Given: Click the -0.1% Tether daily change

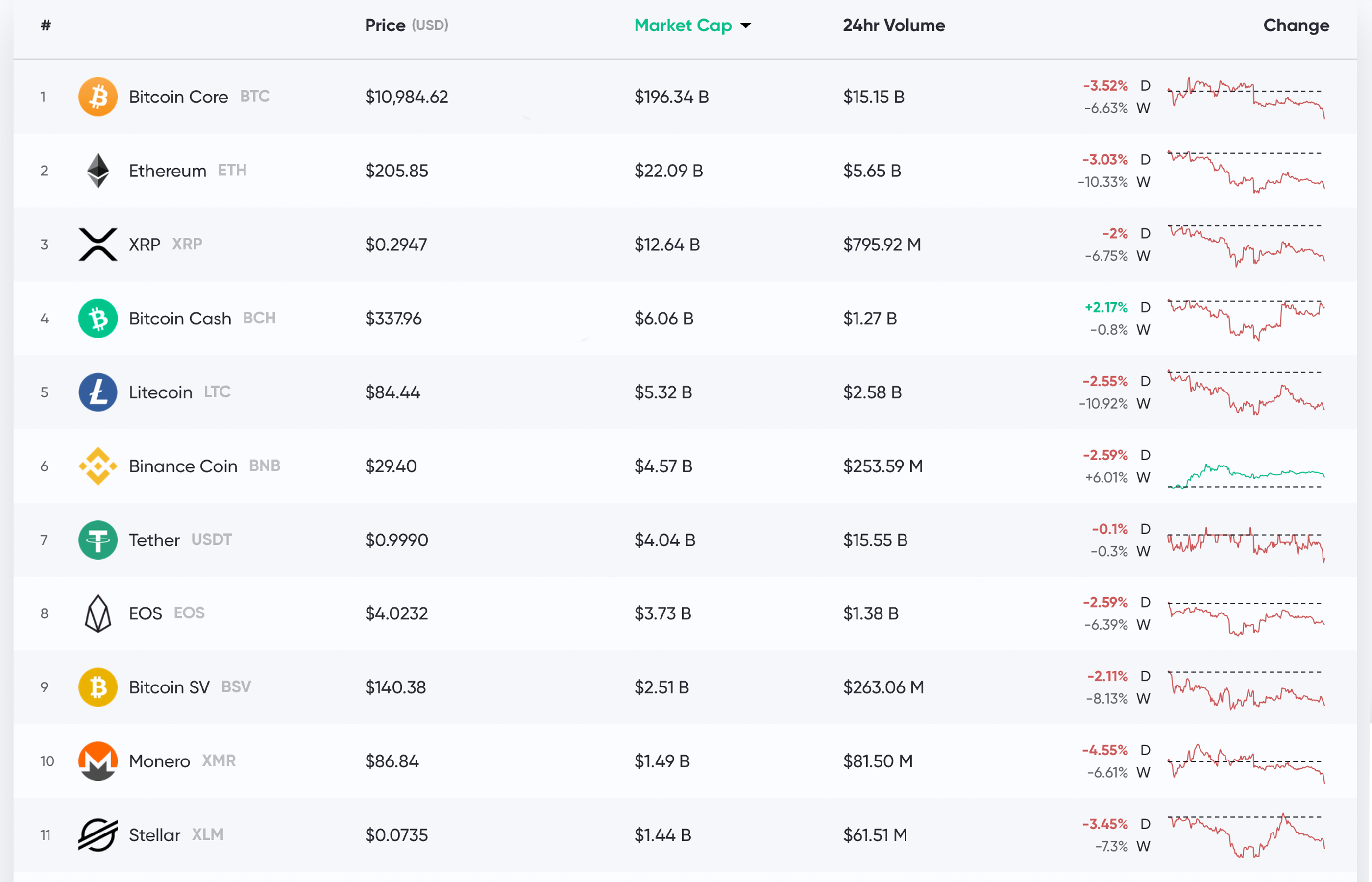Looking at the screenshot, I should coord(1110,529).
